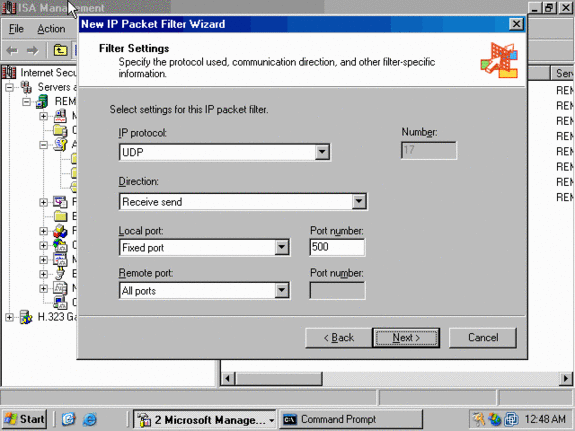The image size is (575, 431).
Task: Select the REM server icon in tree
Action: 42,102
